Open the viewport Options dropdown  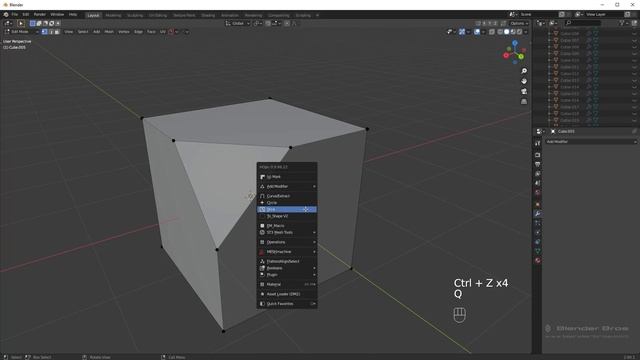[519, 24]
